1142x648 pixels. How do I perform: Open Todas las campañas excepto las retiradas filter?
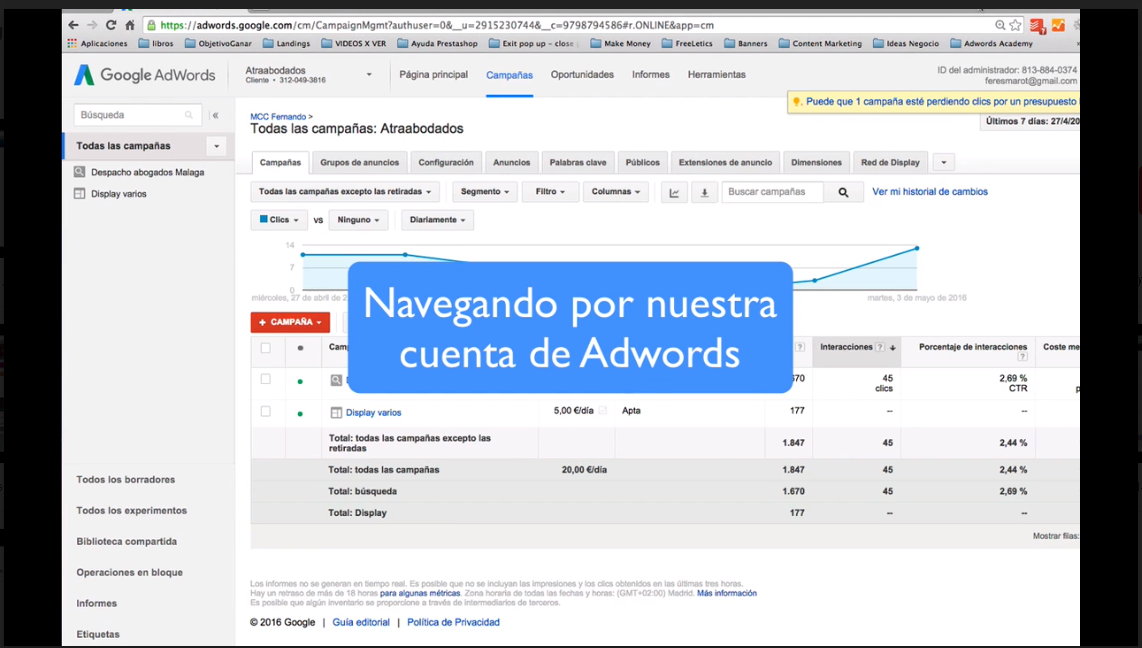tap(344, 191)
